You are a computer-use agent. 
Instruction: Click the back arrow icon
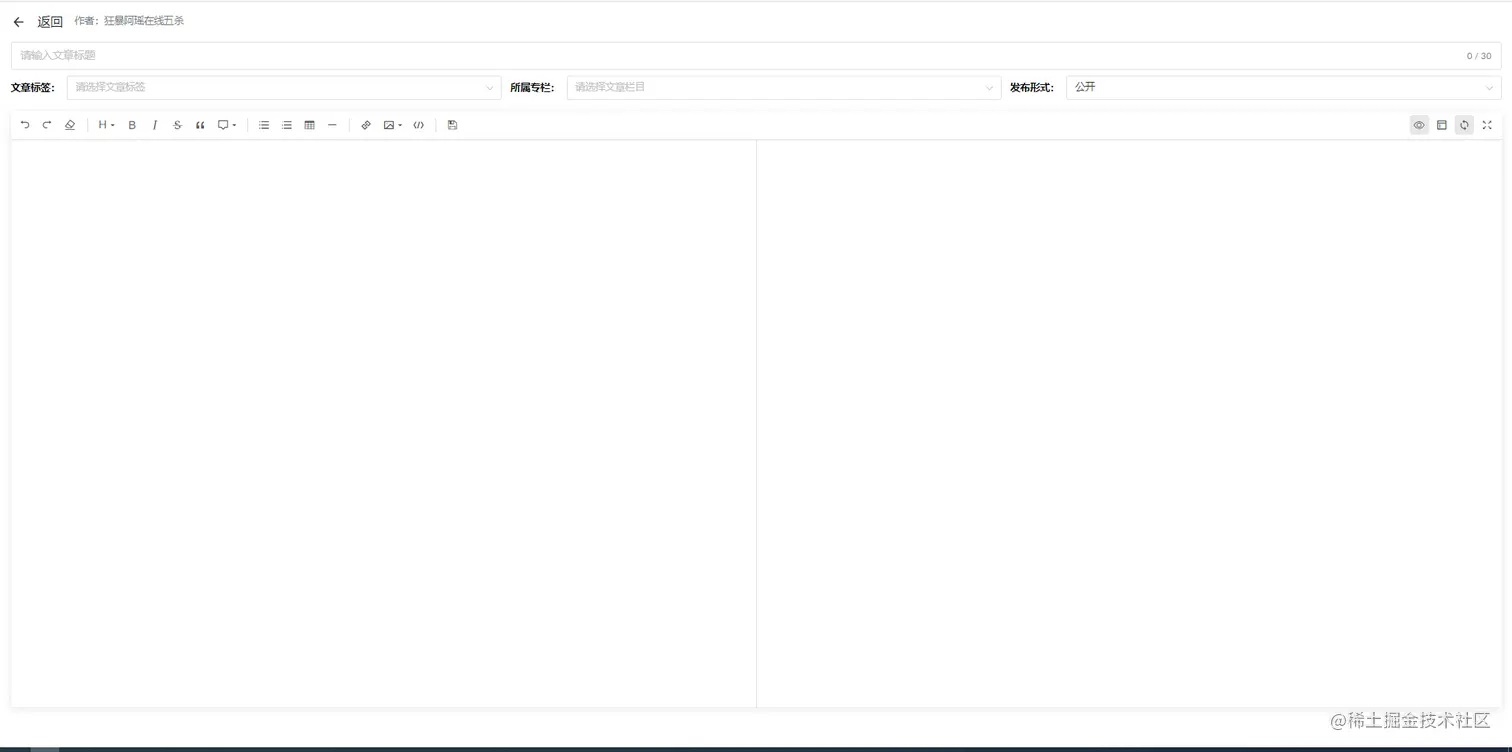pos(18,22)
